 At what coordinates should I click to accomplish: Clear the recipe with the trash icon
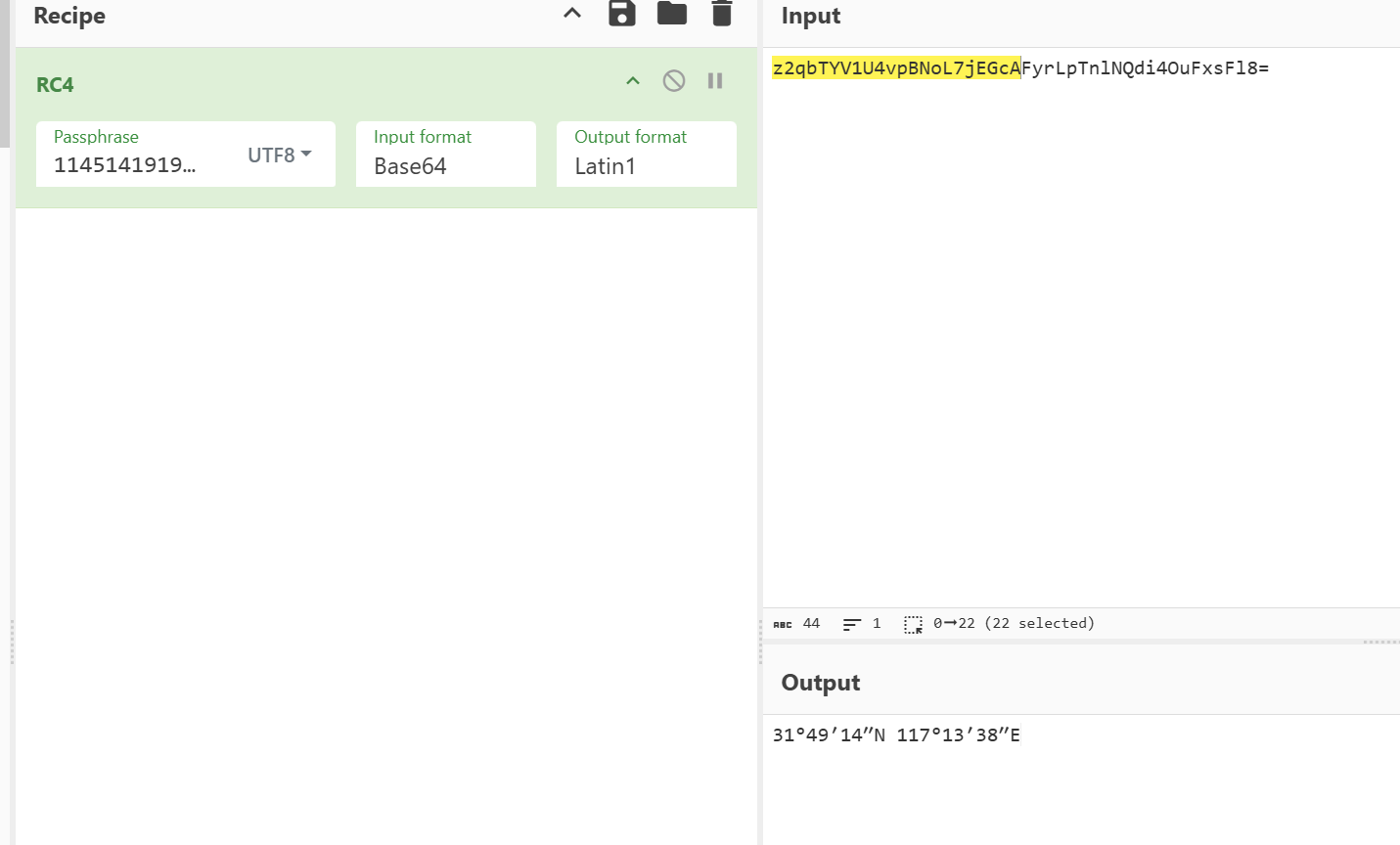tap(722, 14)
